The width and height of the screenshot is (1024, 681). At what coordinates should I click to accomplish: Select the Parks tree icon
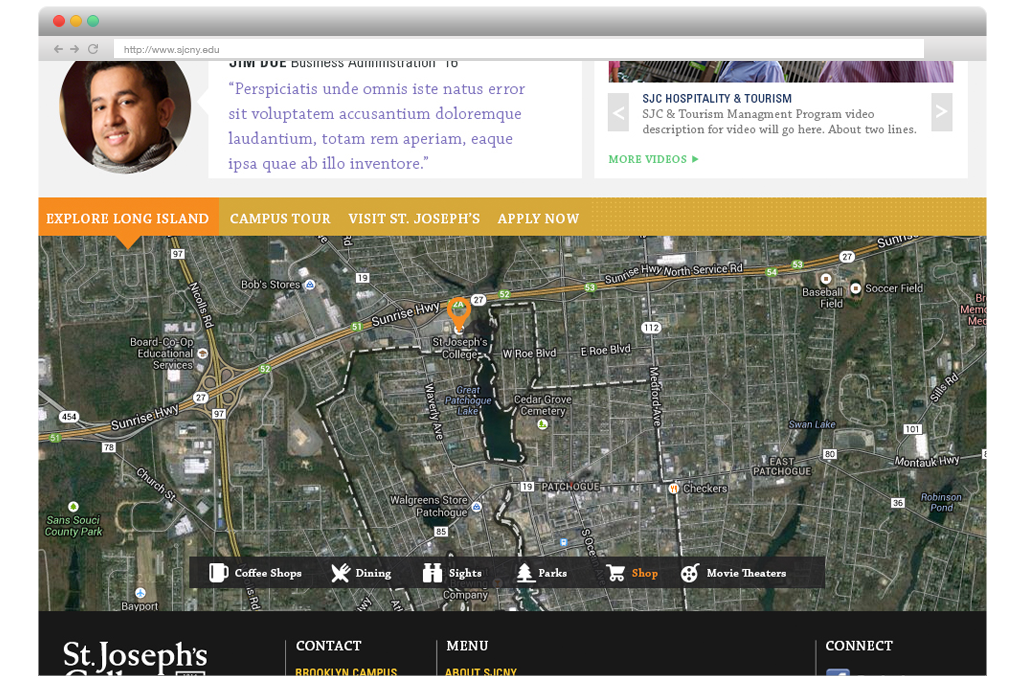524,573
